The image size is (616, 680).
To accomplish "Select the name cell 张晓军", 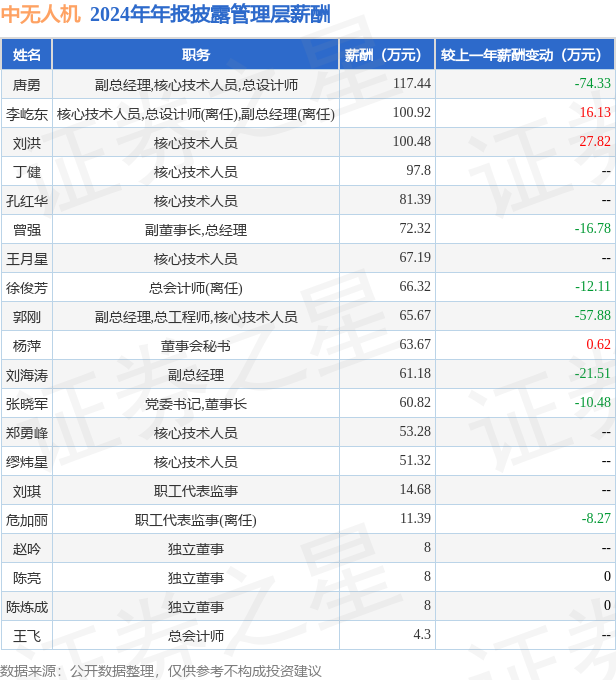I will click(26, 404).
